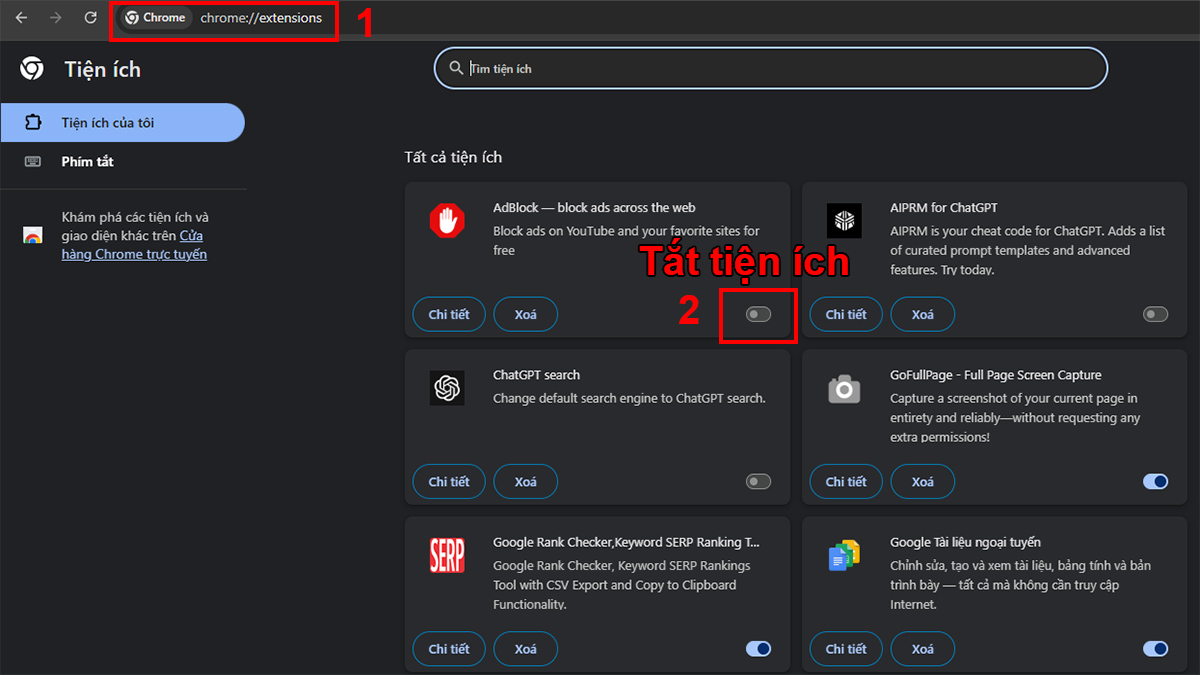Viewport: 1200px width, 675px height.
Task: Click Xoá to remove AdBlock
Action: [526, 314]
